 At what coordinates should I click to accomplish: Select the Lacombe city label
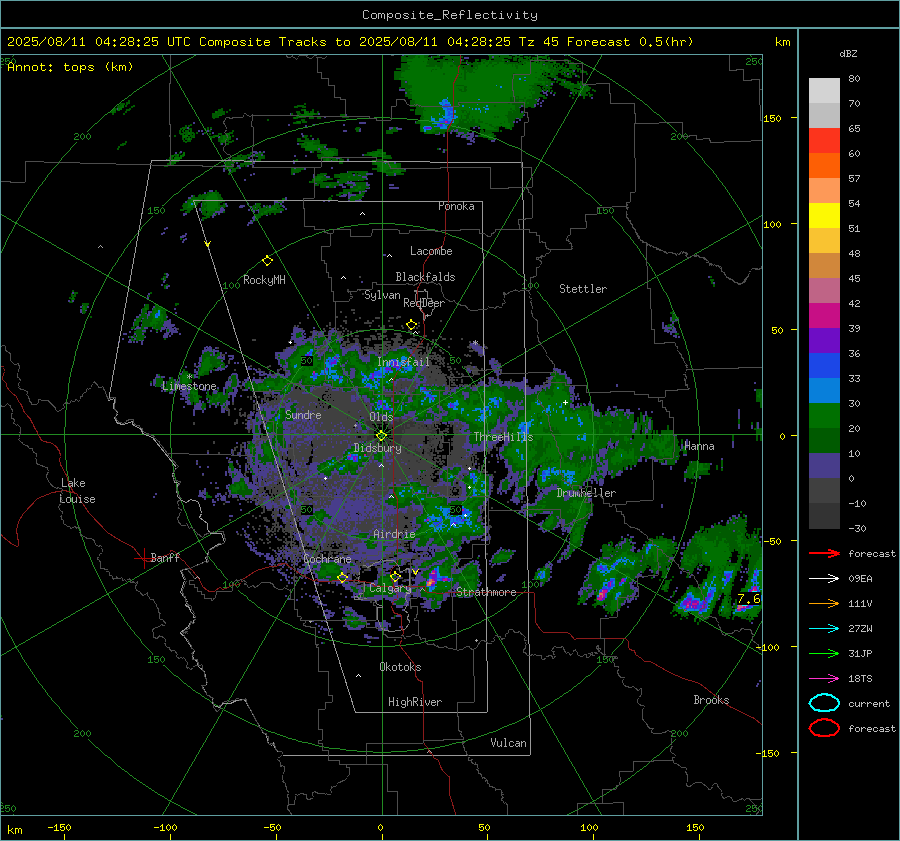[431, 251]
